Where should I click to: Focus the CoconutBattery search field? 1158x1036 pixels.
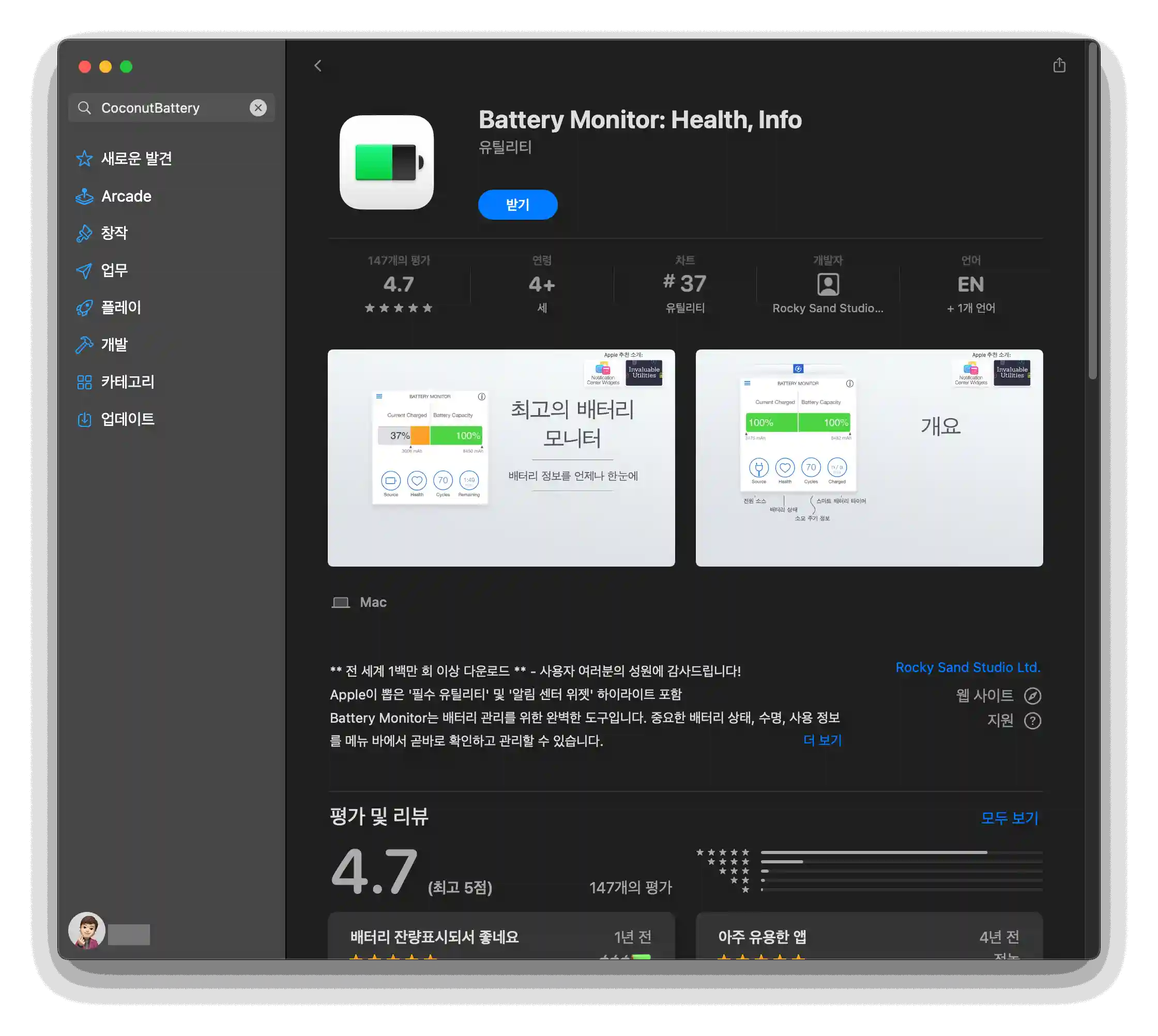coord(171,108)
